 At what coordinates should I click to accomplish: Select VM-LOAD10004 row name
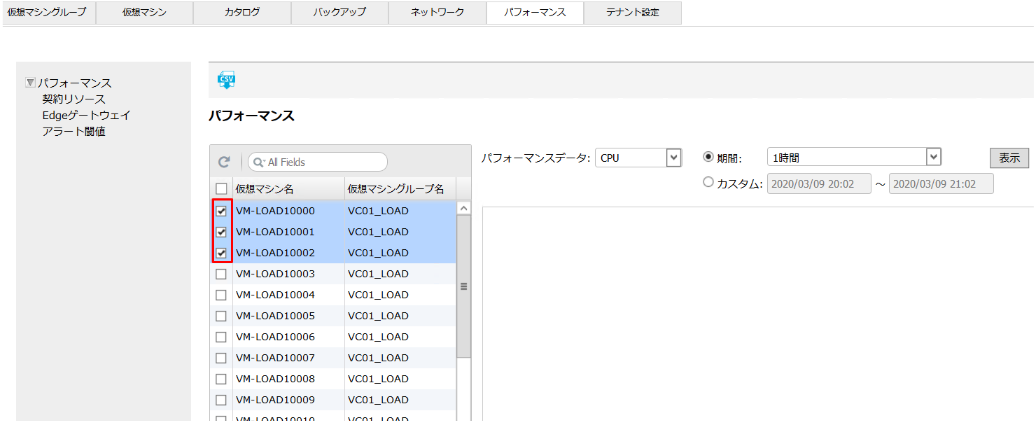click(275, 295)
